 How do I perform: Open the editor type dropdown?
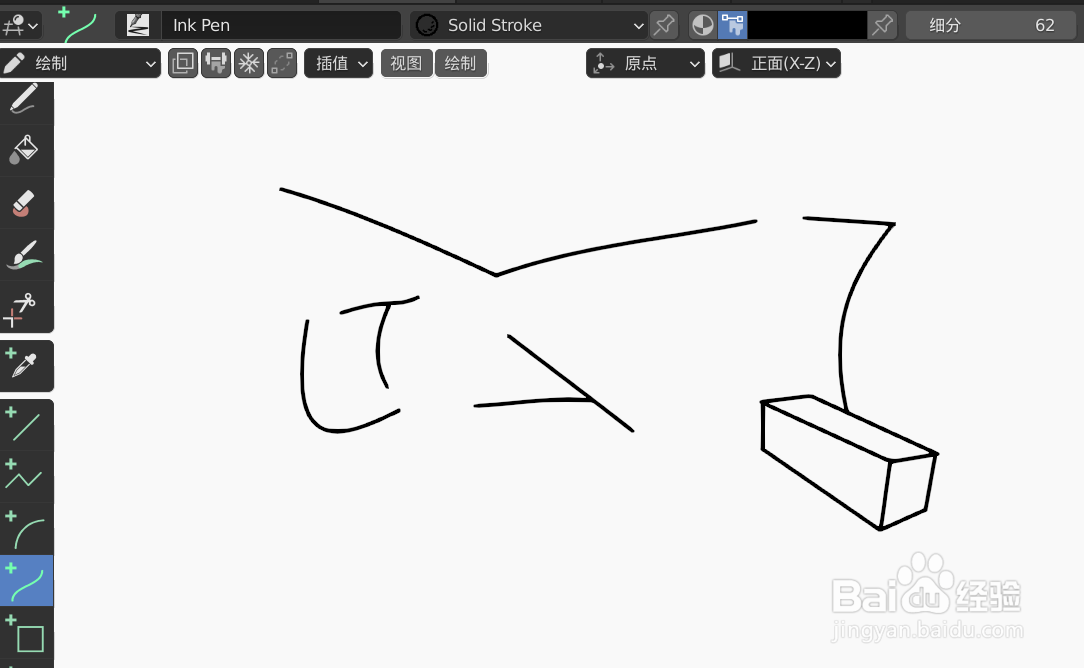coord(21,25)
